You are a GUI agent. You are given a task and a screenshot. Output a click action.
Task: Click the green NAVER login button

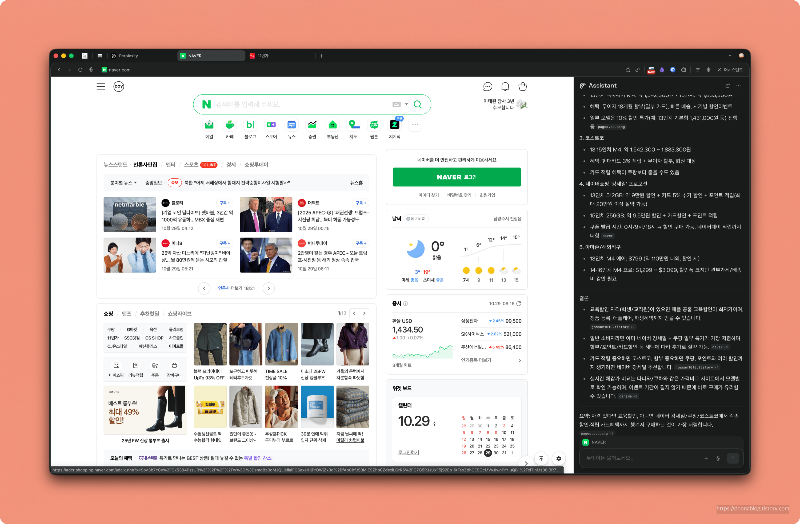click(x=457, y=177)
